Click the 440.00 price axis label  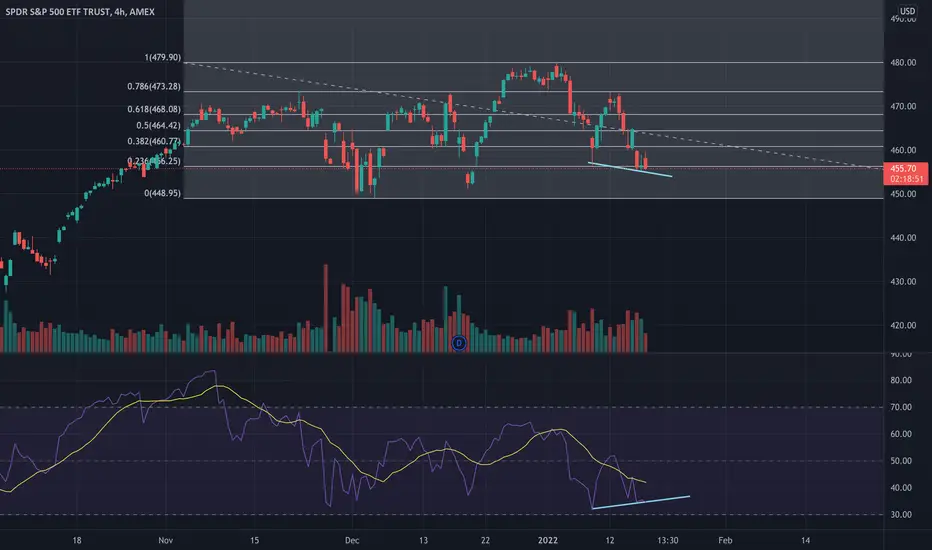[x=903, y=238]
